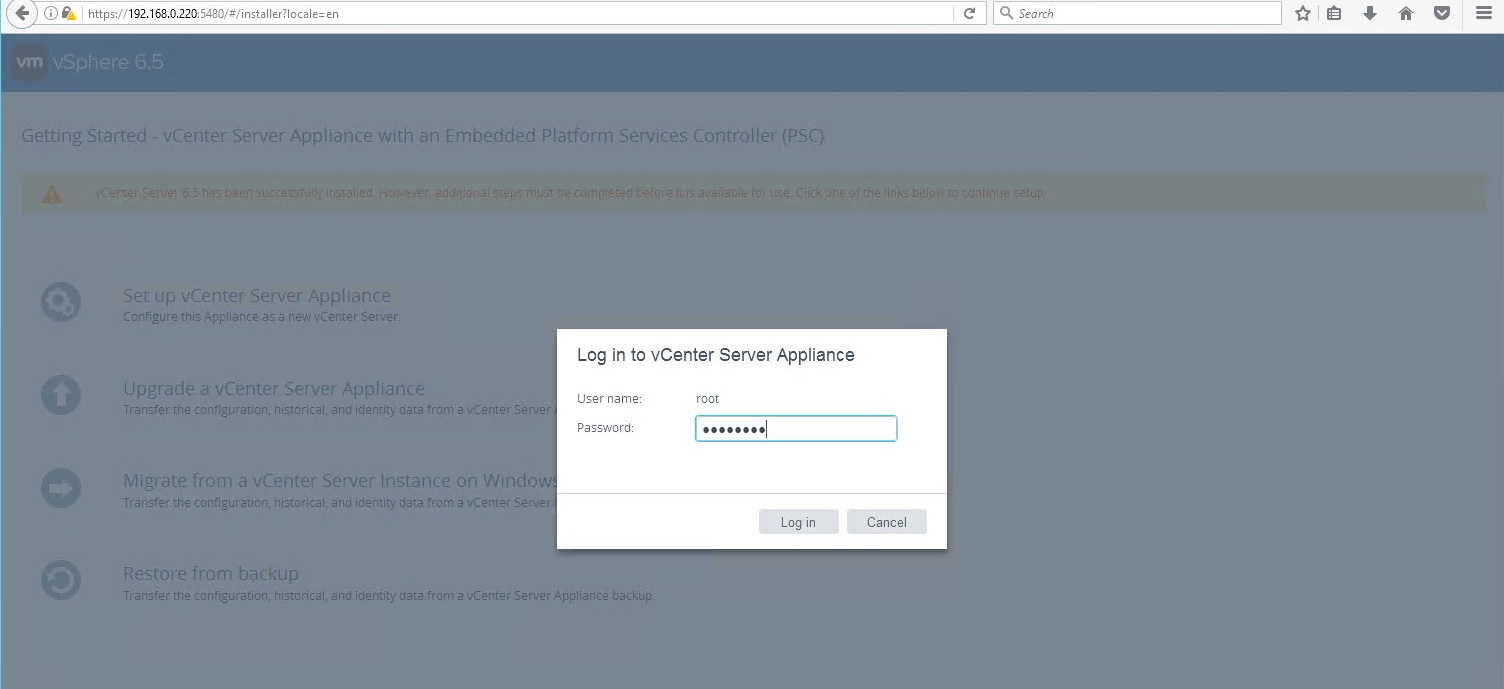This screenshot has height=689, width=1504.
Task: Show bookmarks list icon in toolbar
Action: 1335,14
